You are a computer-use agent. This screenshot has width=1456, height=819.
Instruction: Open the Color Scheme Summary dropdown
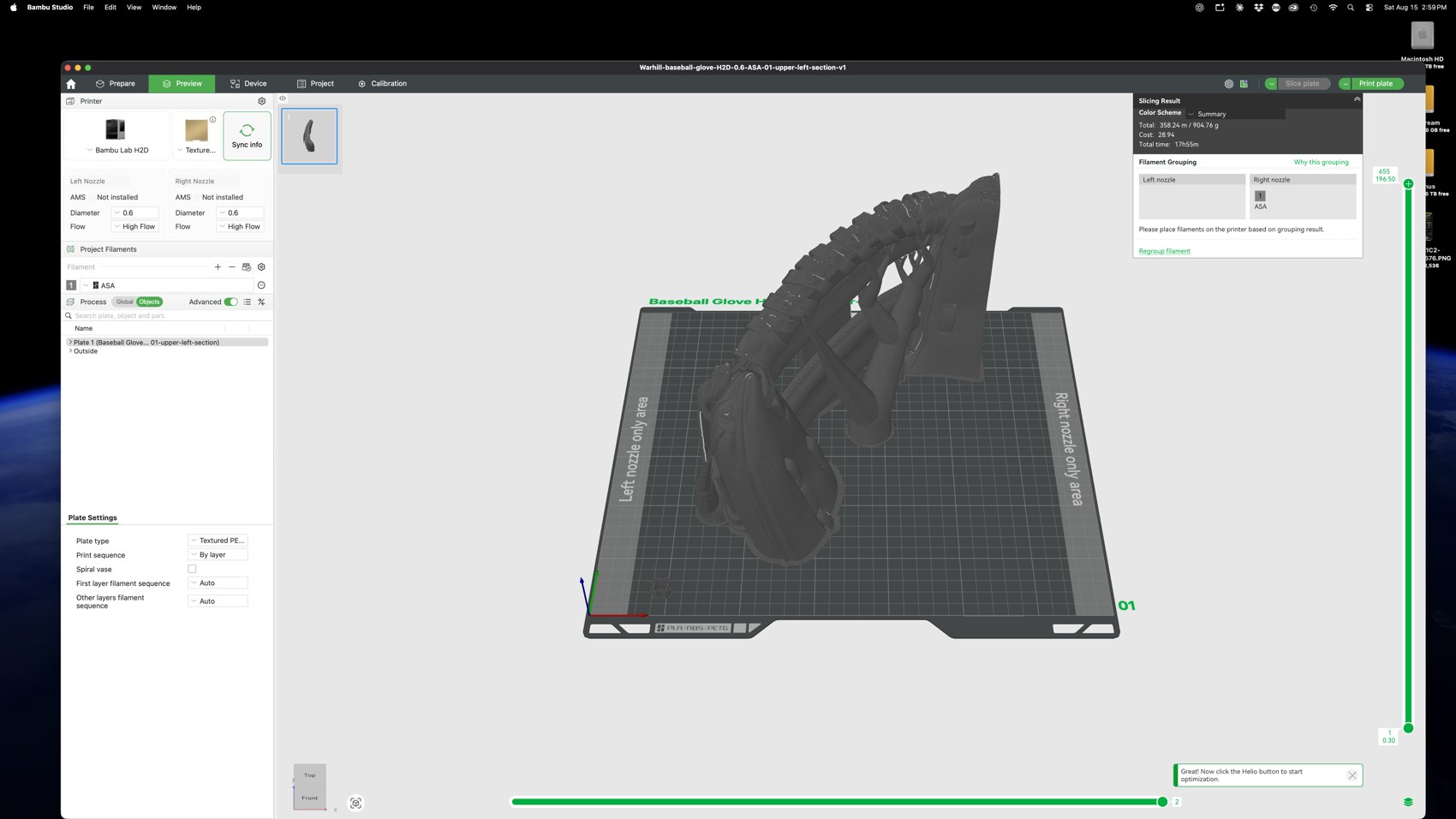1235,113
